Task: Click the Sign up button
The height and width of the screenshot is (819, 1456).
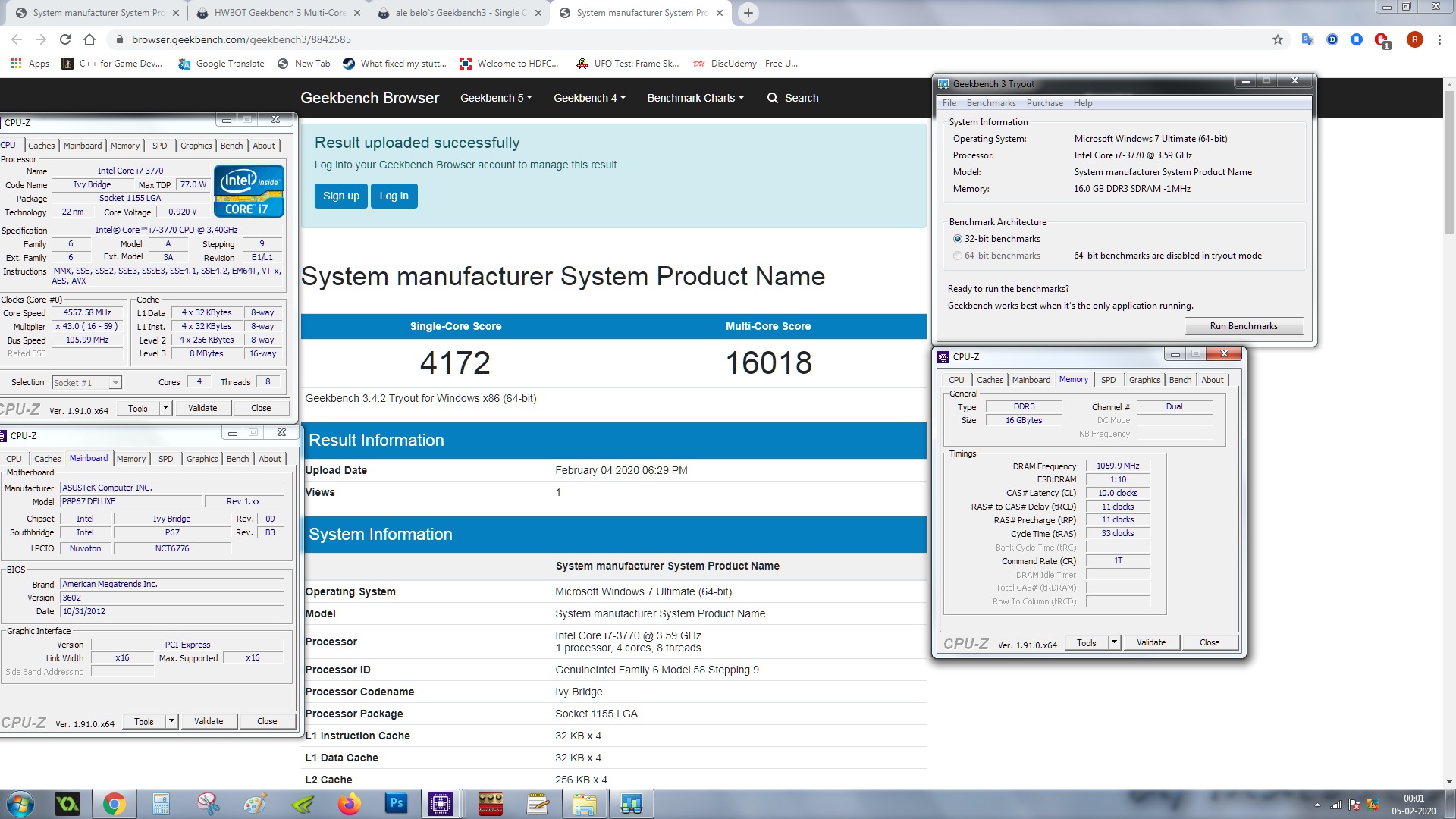Action: [x=341, y=196]
